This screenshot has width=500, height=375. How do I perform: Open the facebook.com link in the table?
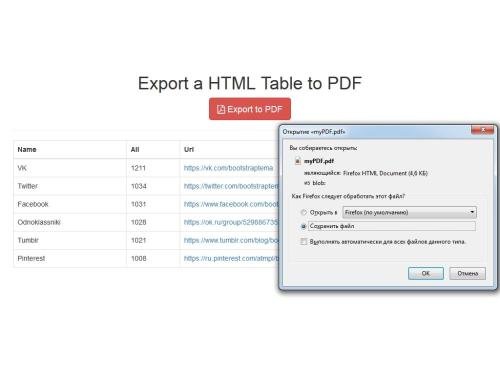[x=231, y=204]
